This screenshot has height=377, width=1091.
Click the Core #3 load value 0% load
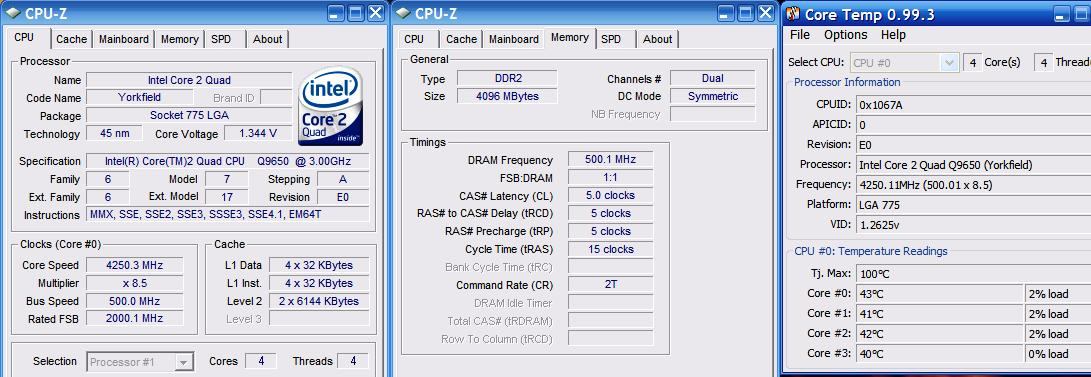click(1058, 354)
